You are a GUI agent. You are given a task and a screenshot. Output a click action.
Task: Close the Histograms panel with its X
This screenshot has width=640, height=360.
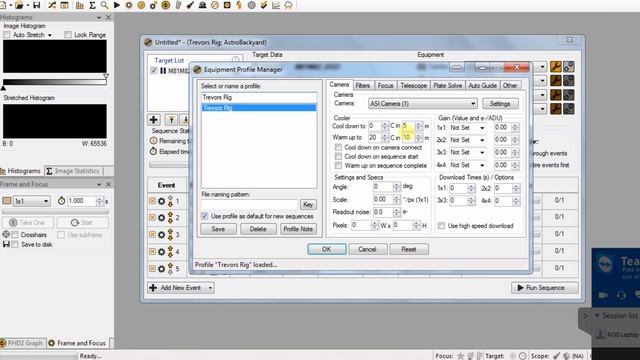click(x=108, y=18)
